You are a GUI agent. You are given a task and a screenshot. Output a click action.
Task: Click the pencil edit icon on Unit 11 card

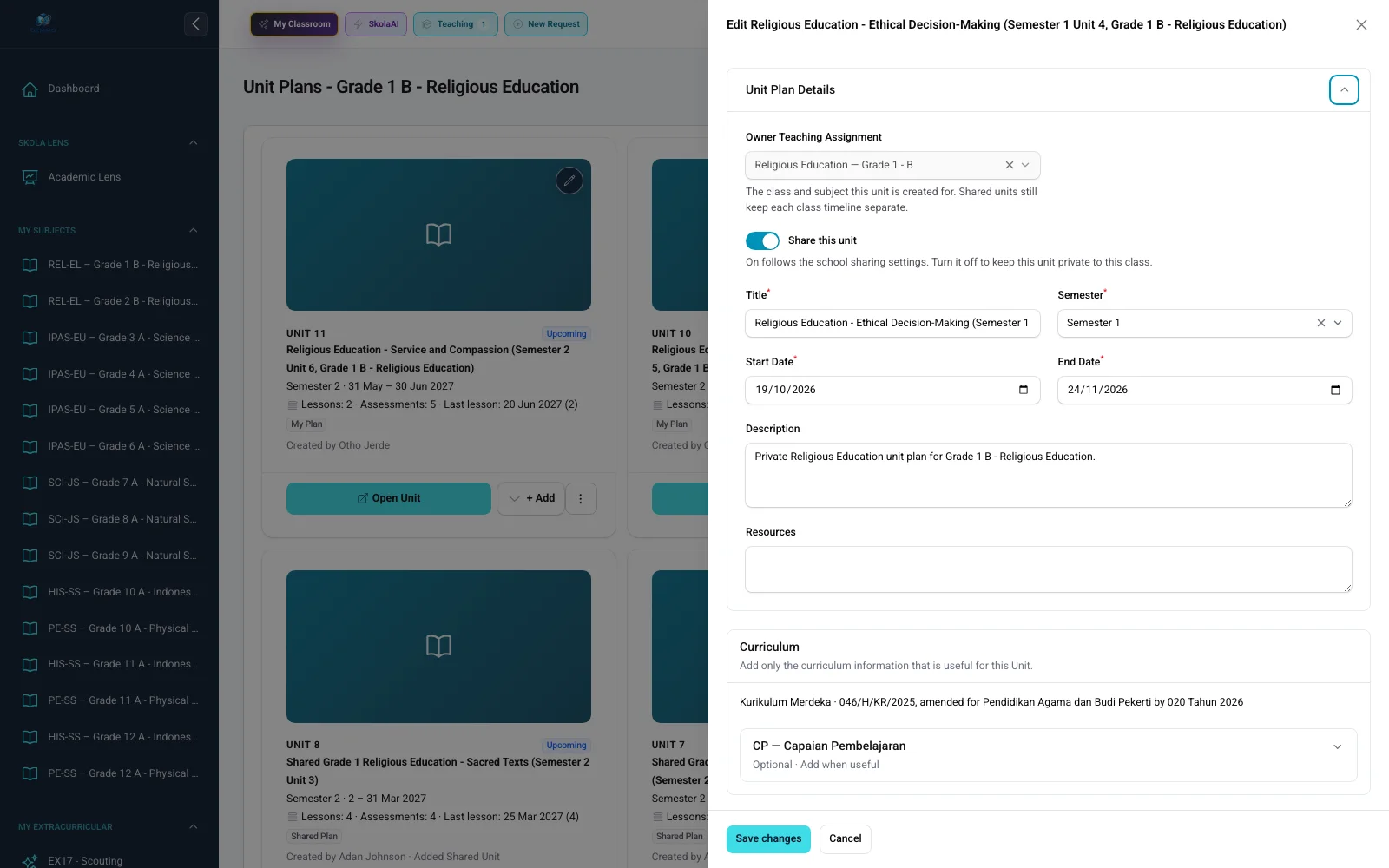[x=569, y=181]
